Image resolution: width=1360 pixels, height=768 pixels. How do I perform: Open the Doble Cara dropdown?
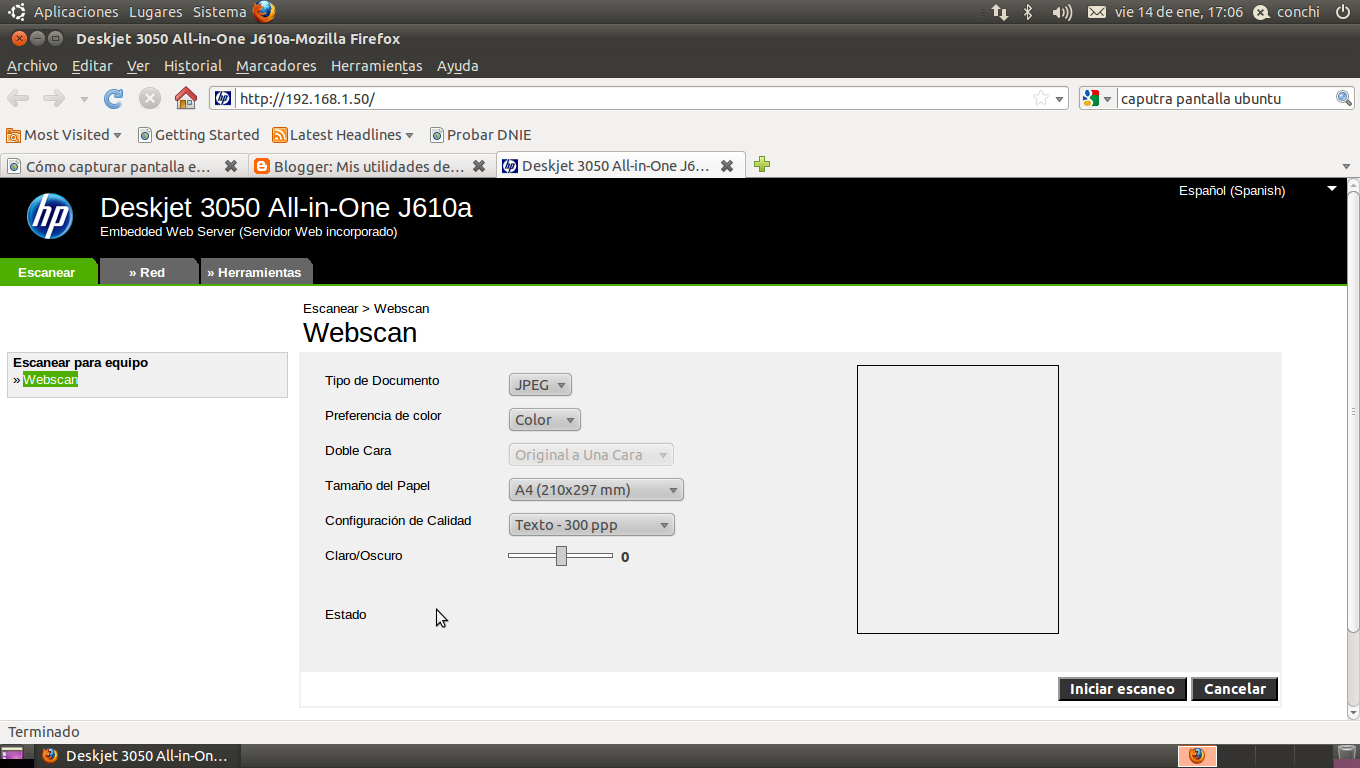coord(591,455)
